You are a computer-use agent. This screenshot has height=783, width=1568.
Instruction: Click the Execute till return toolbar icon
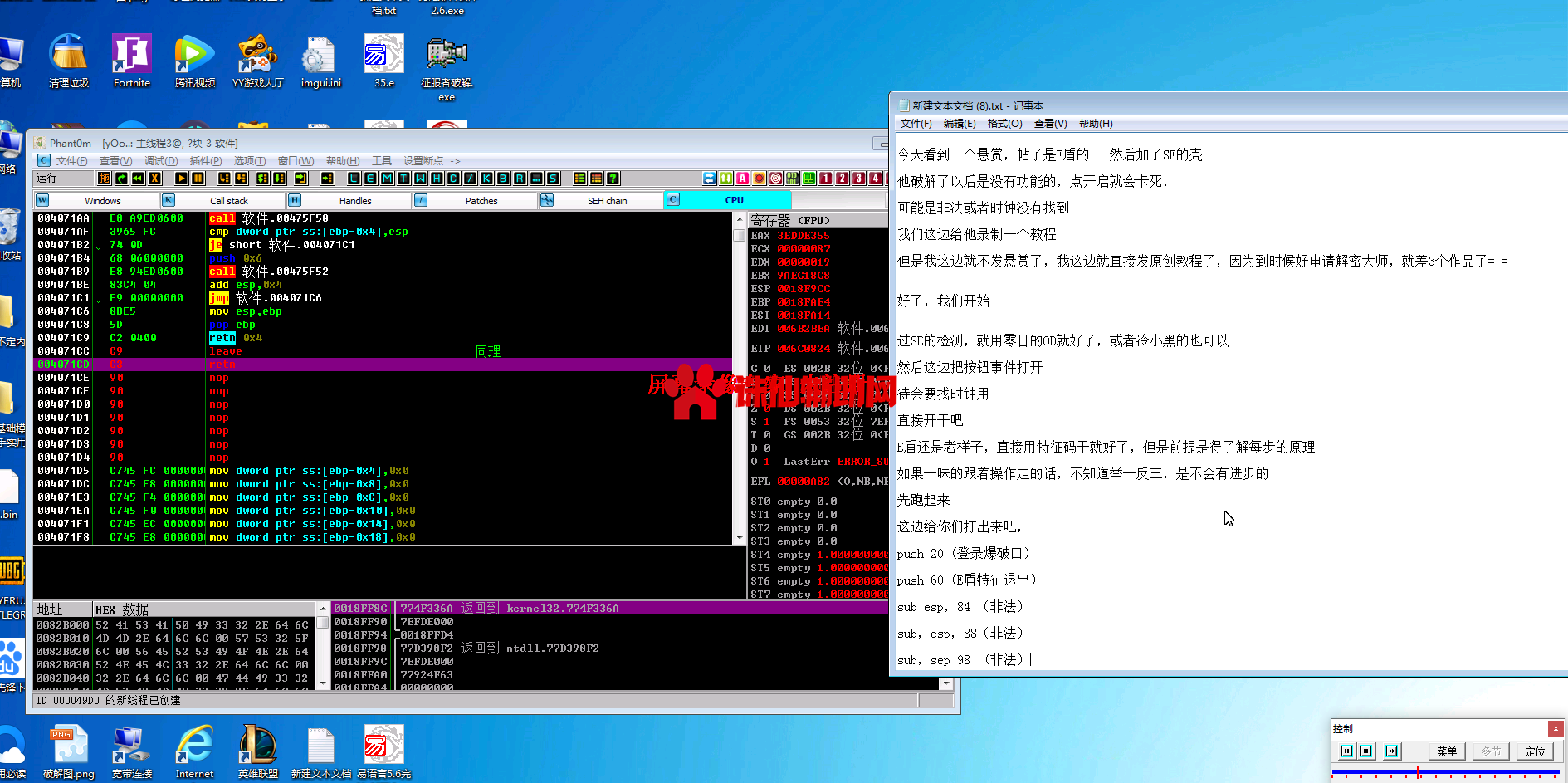(x=300, y=179)
